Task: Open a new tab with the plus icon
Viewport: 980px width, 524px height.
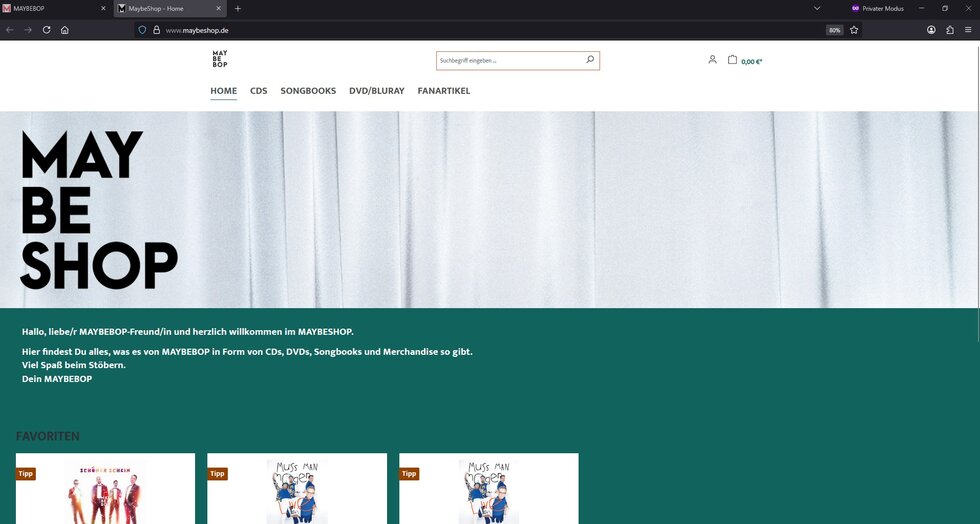Action: [238, 9]
